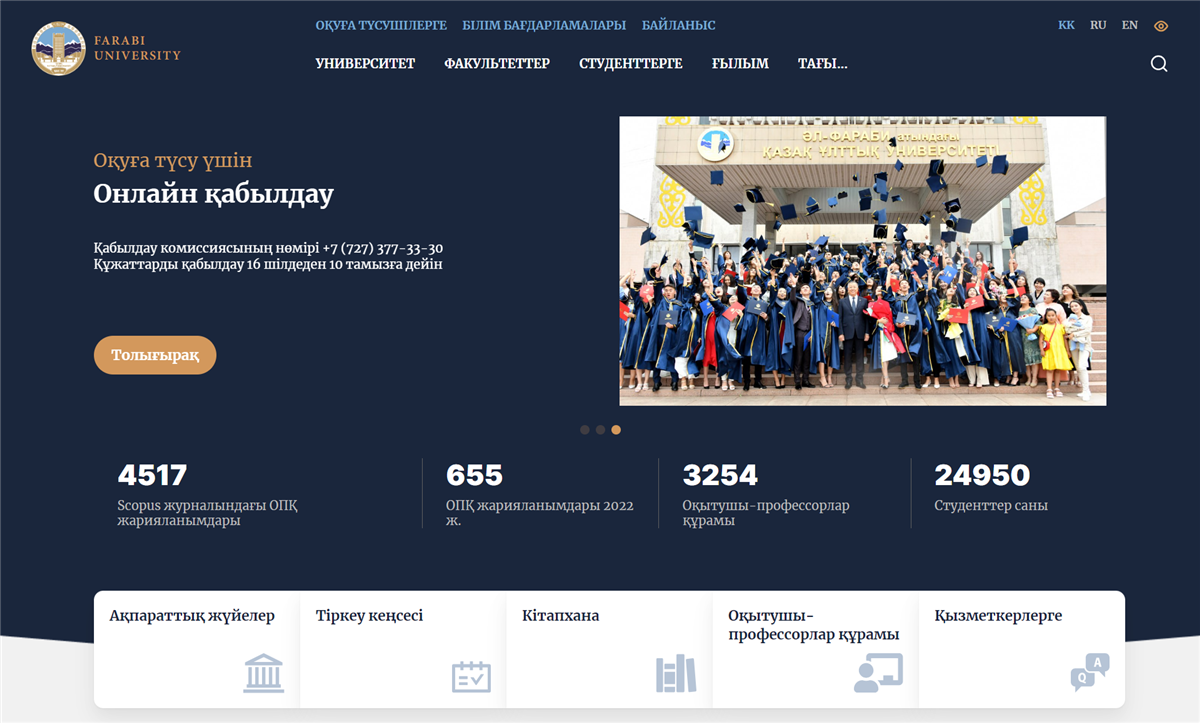Open the СТУДЕНТТЕРГЕ menu item
Viewport: 1200px width, 723px height.
coord(630,64)
